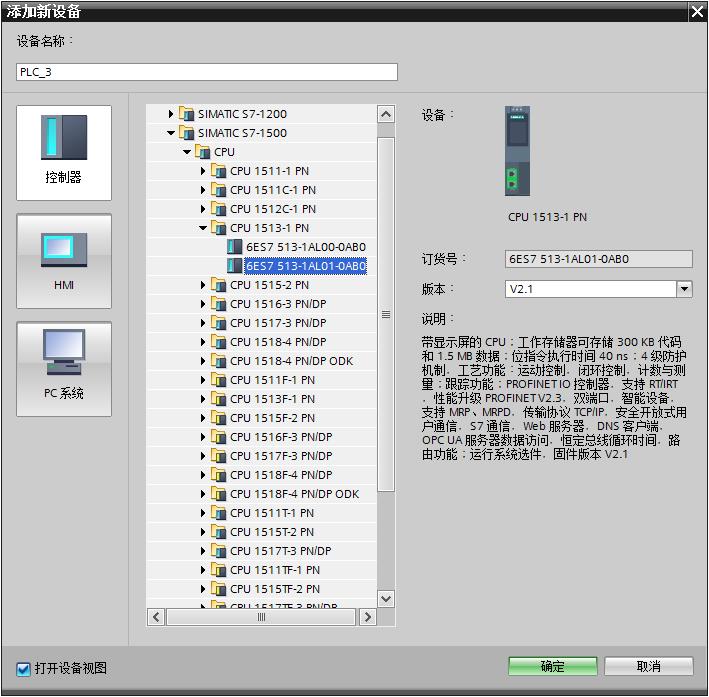The width and height of the screenshot is (709, 697).
Task: Click the horizontal scroll right arrow
Action: click(x=367, y=617)
